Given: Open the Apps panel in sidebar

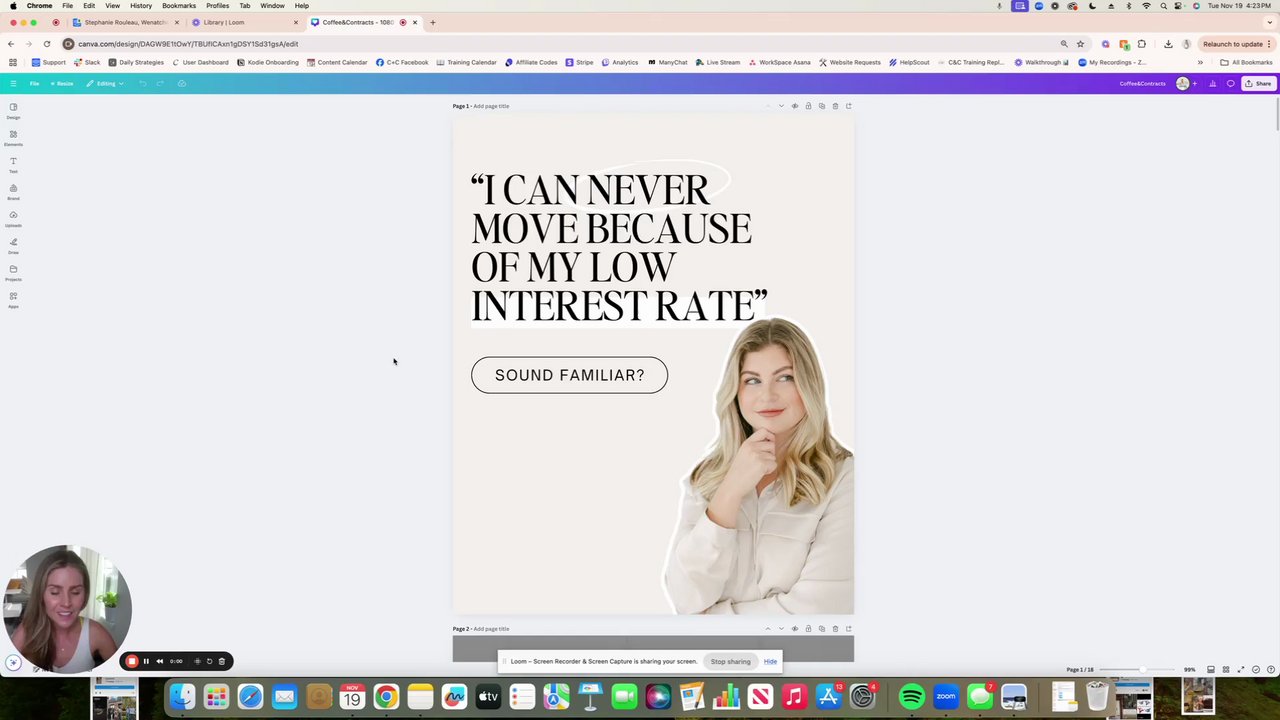Looking at the screenshot, I should pos(13,299).
